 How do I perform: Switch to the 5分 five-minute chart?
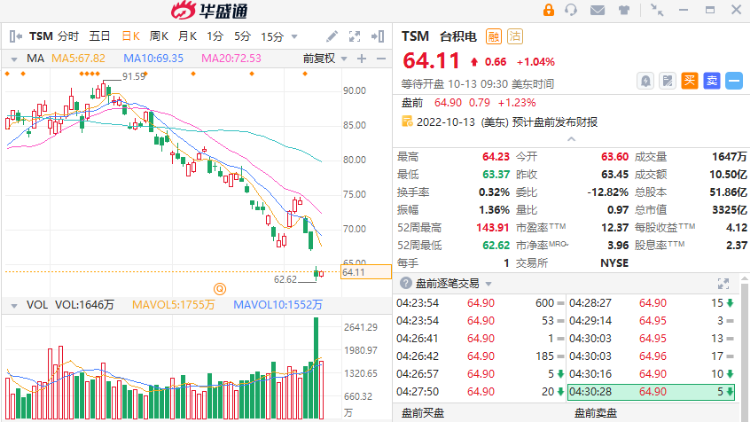pos(243,36)
